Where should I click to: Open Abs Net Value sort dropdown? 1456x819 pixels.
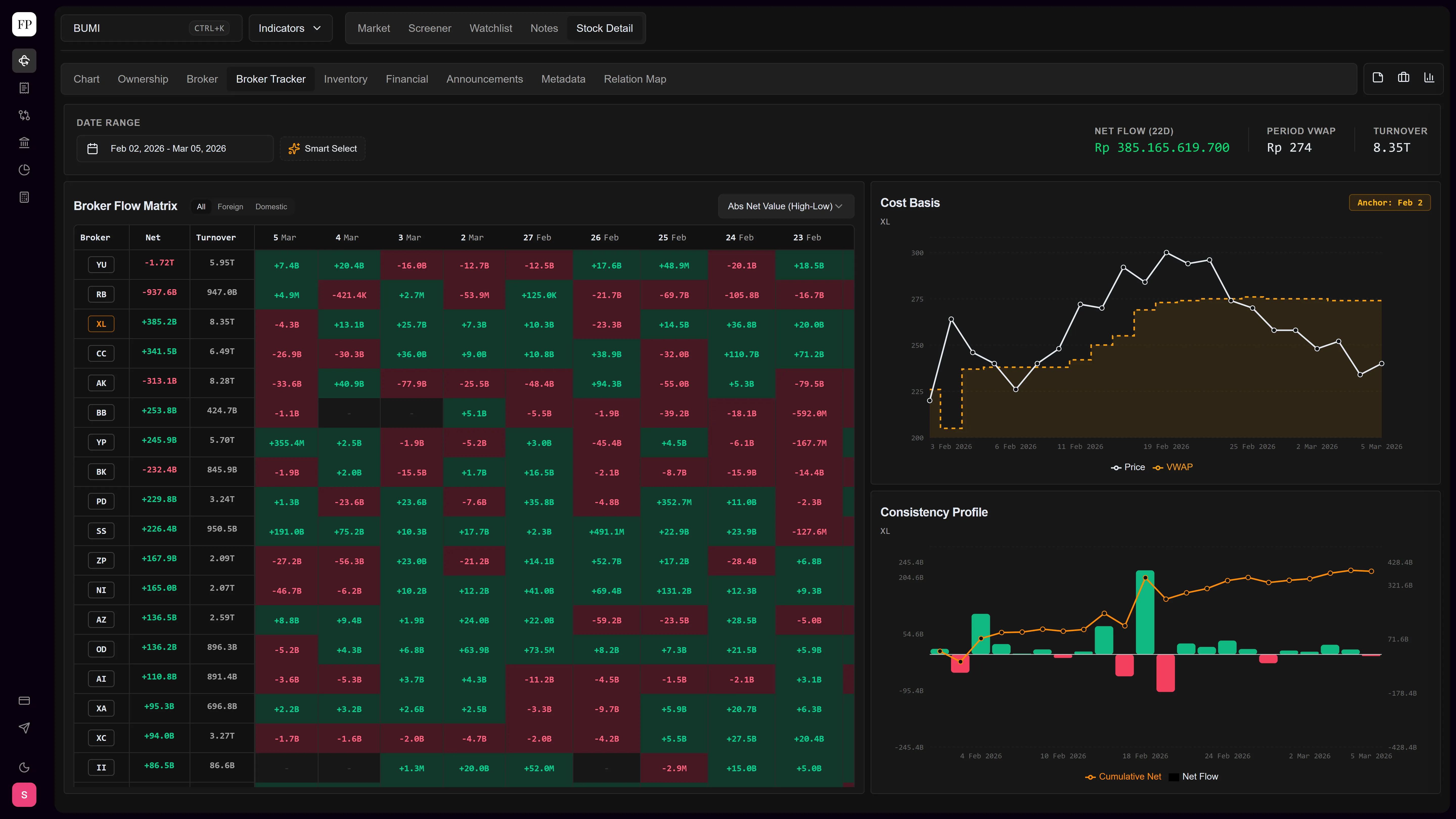pyautogui.click(x=786, y=206)
